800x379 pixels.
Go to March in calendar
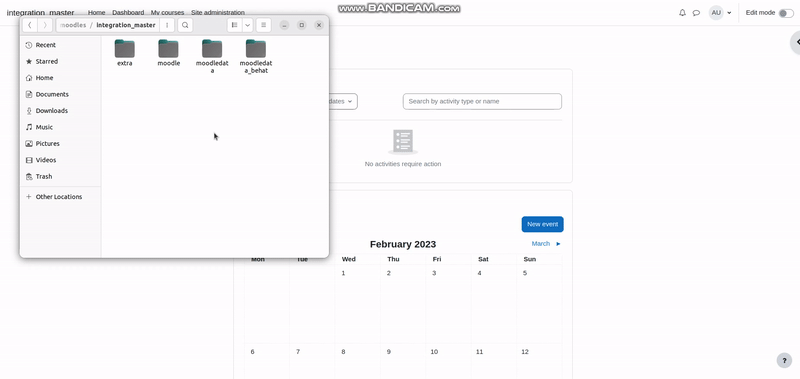tap(546, 244)
